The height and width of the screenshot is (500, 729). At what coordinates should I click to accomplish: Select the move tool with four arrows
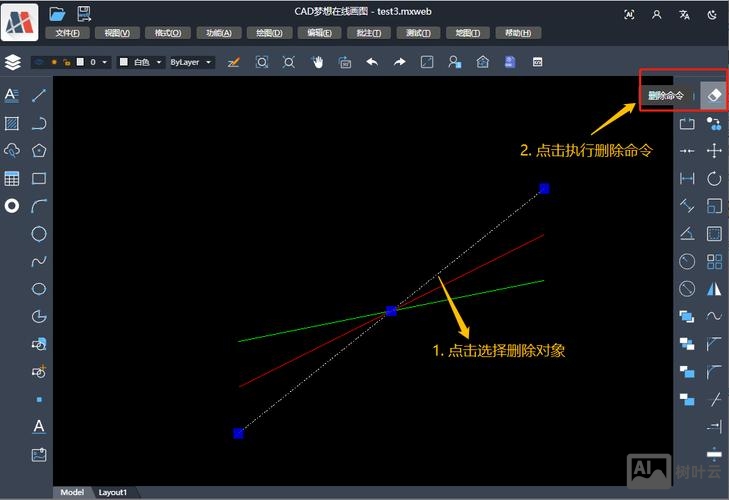(714, 151)
